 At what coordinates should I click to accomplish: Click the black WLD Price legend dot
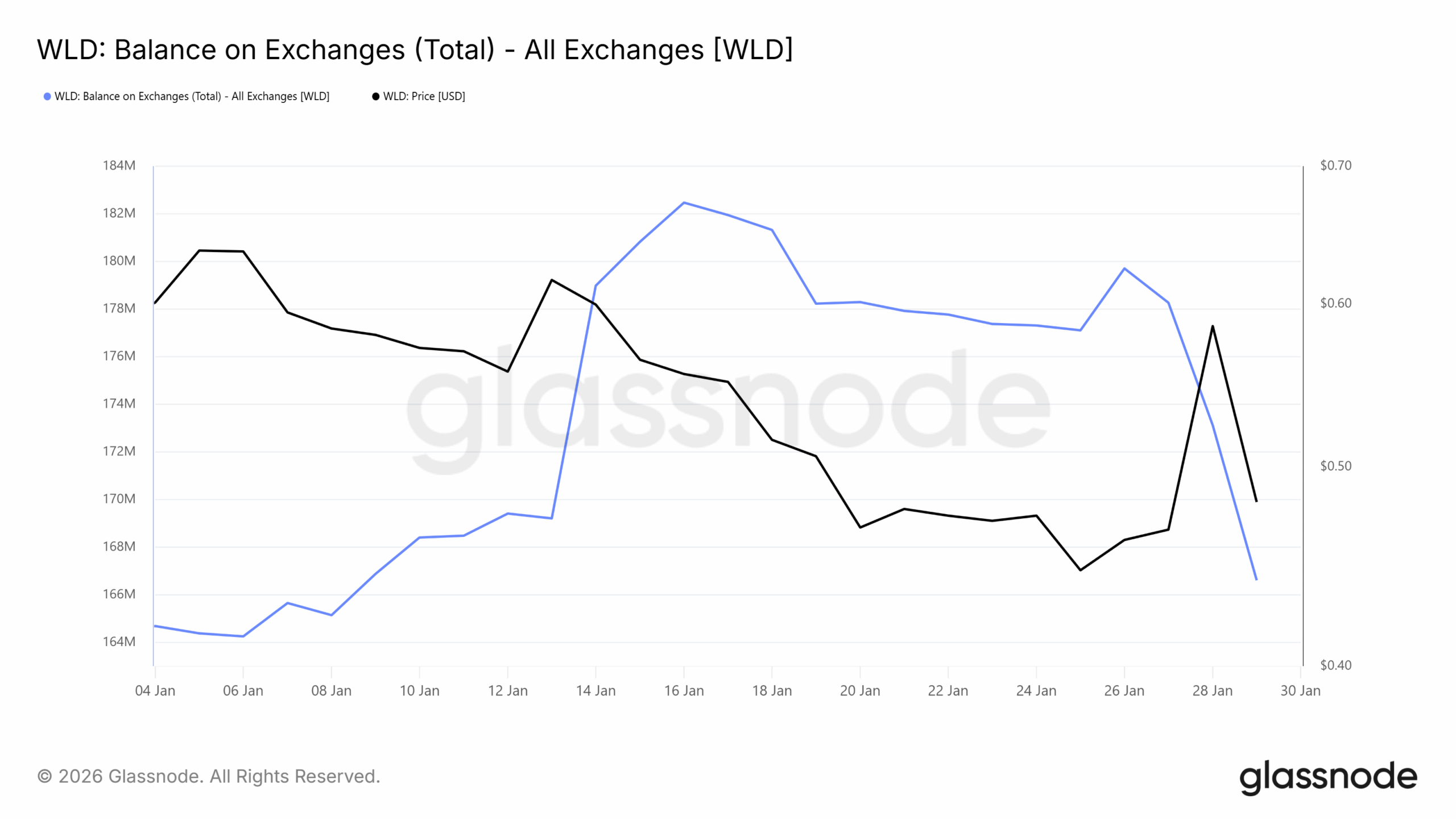tap(375, 97)
